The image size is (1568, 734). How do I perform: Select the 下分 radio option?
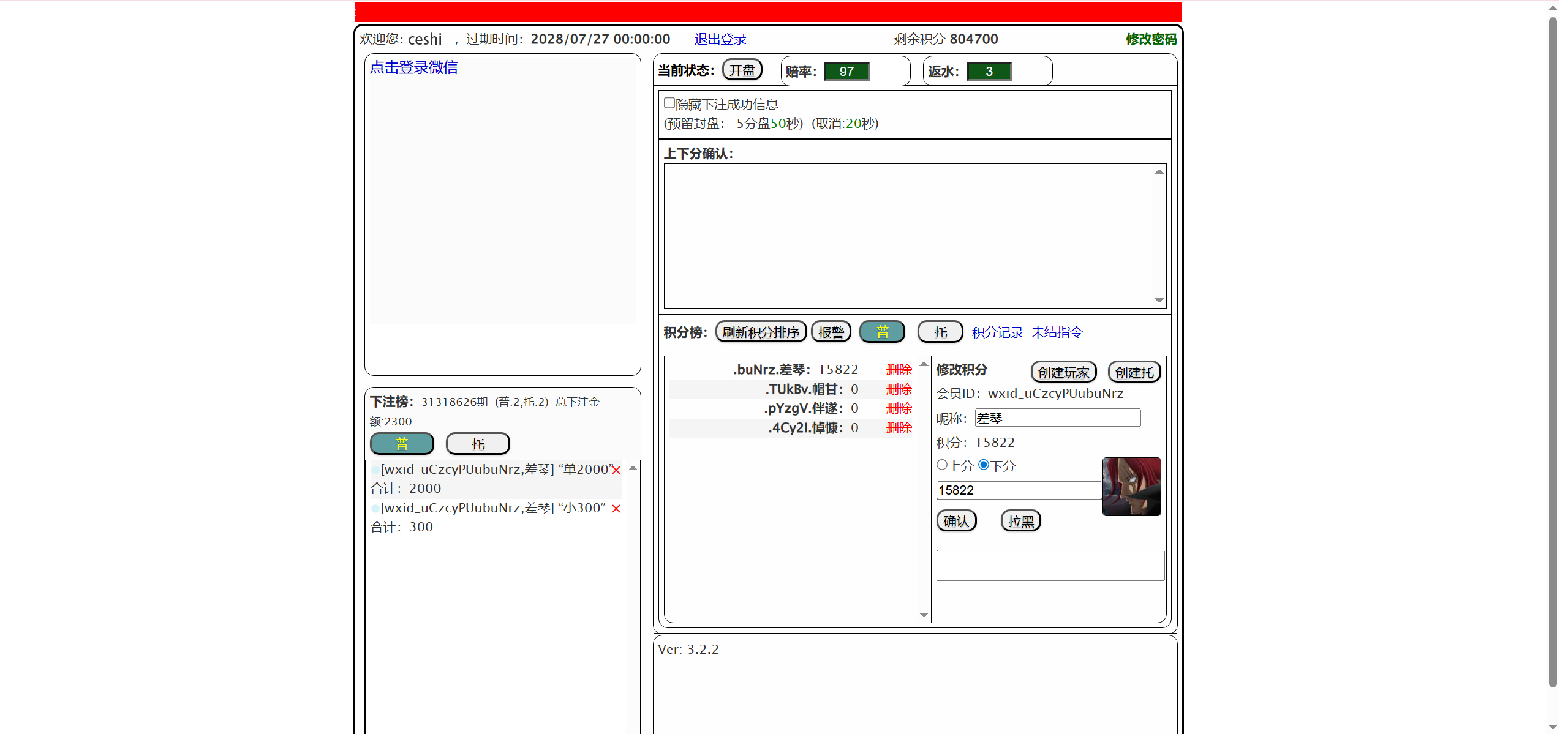[x=984, y=465]
